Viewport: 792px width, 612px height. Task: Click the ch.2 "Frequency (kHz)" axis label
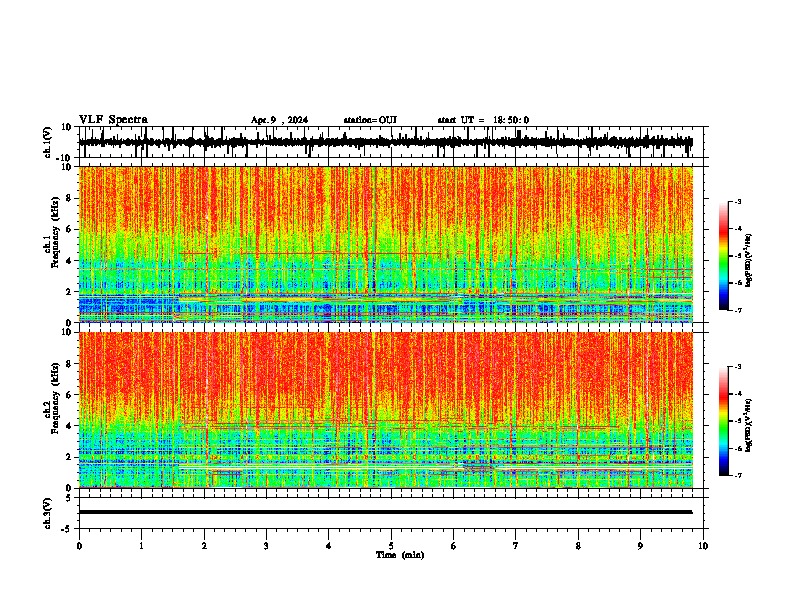[x=55, y=398]
